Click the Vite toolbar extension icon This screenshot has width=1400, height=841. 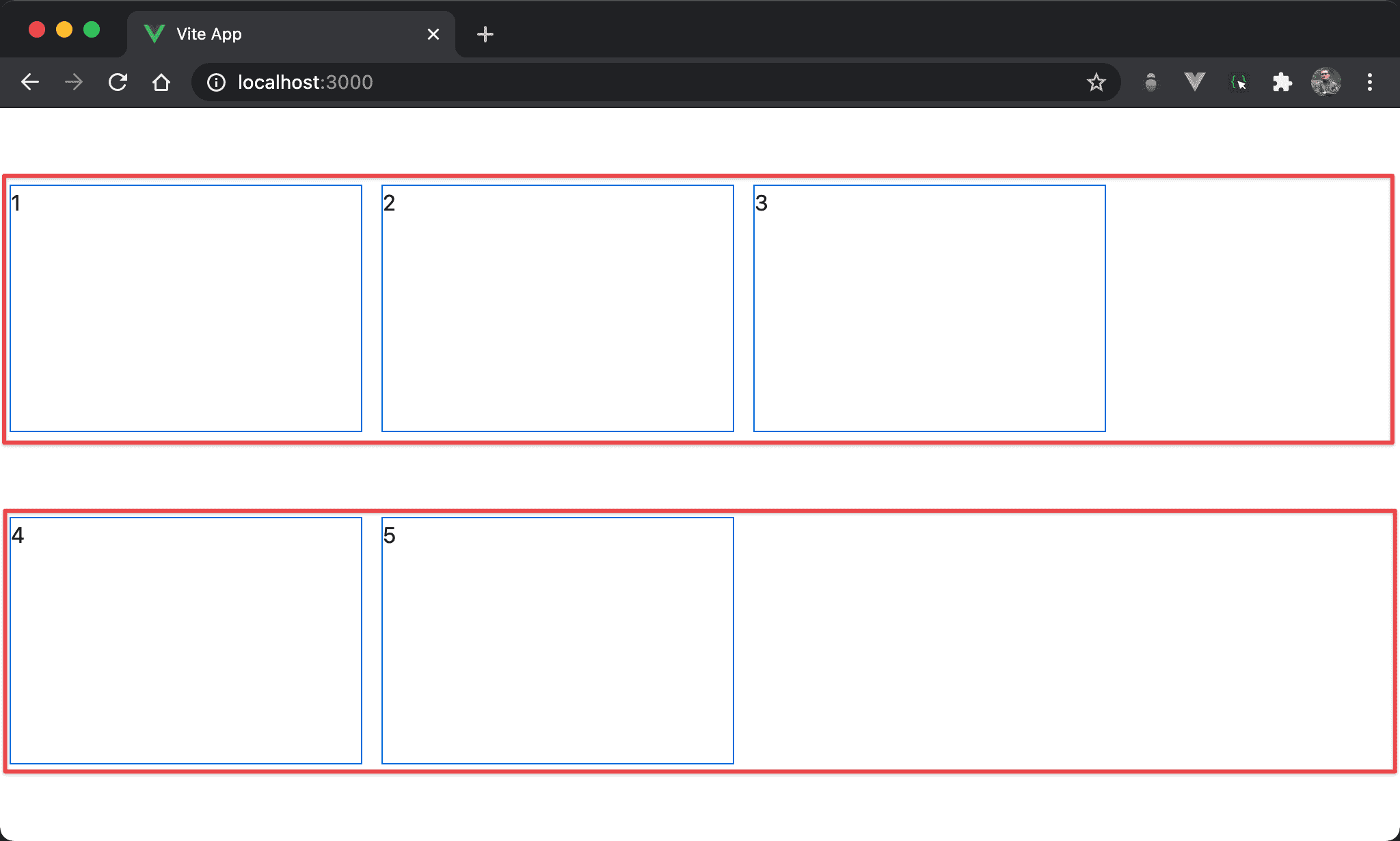point(1194,83)
